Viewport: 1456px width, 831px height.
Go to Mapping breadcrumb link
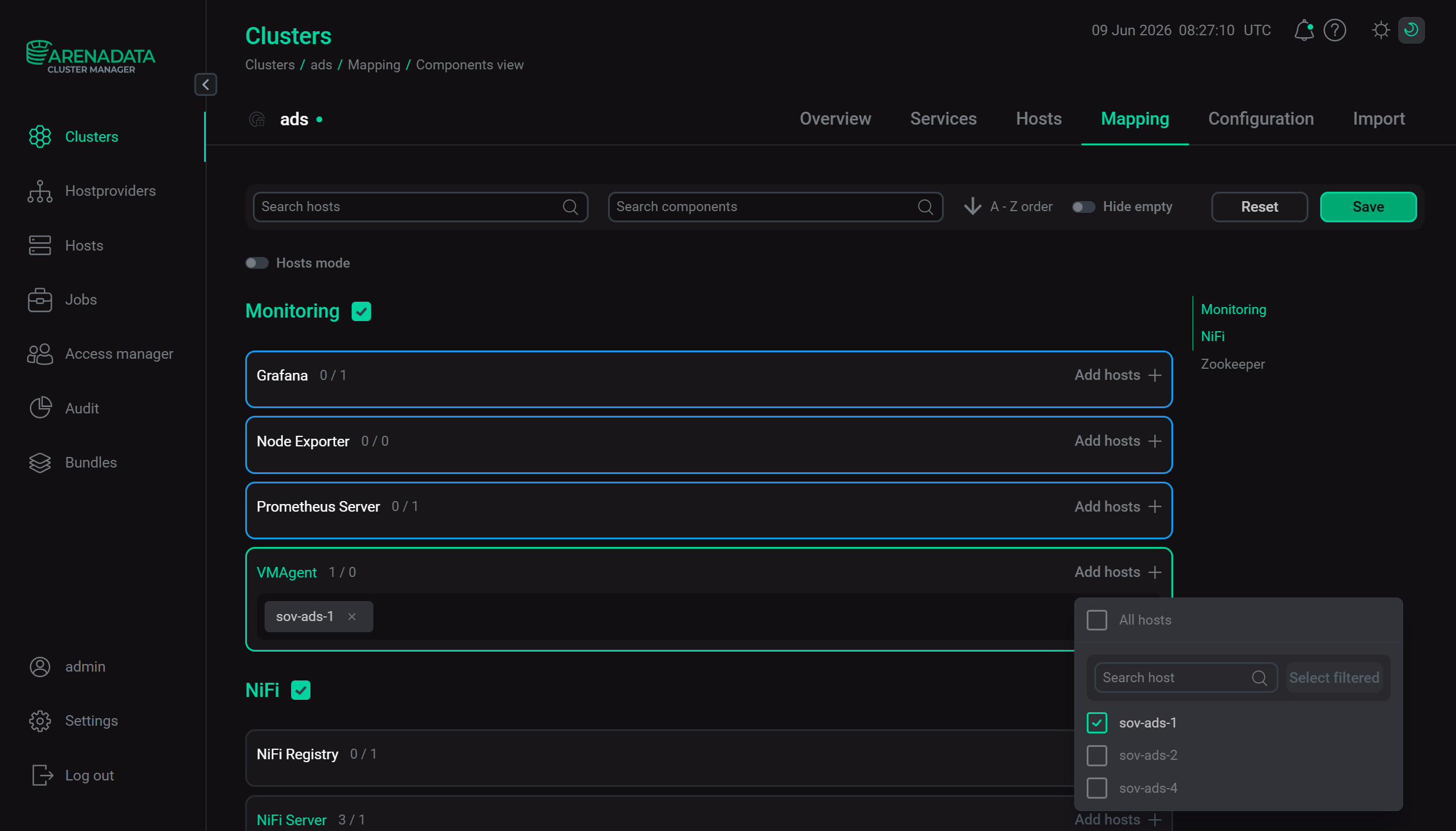click(374, 65)
